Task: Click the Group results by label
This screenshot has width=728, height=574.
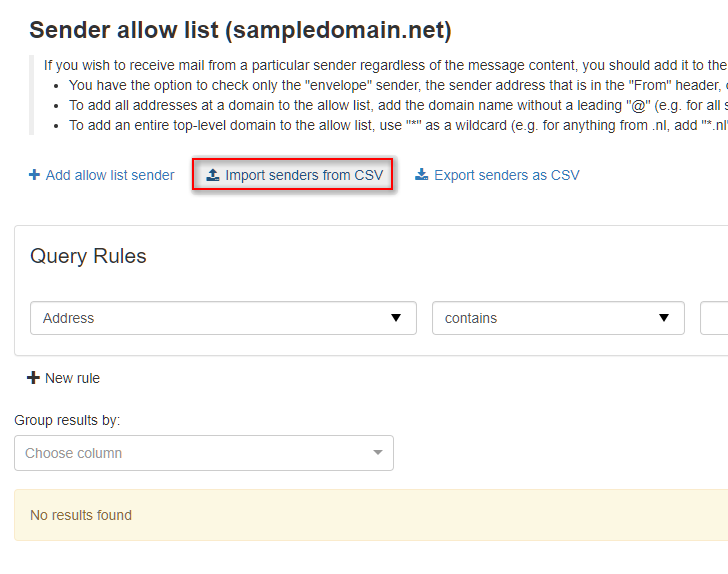Action: pos(67,420)
